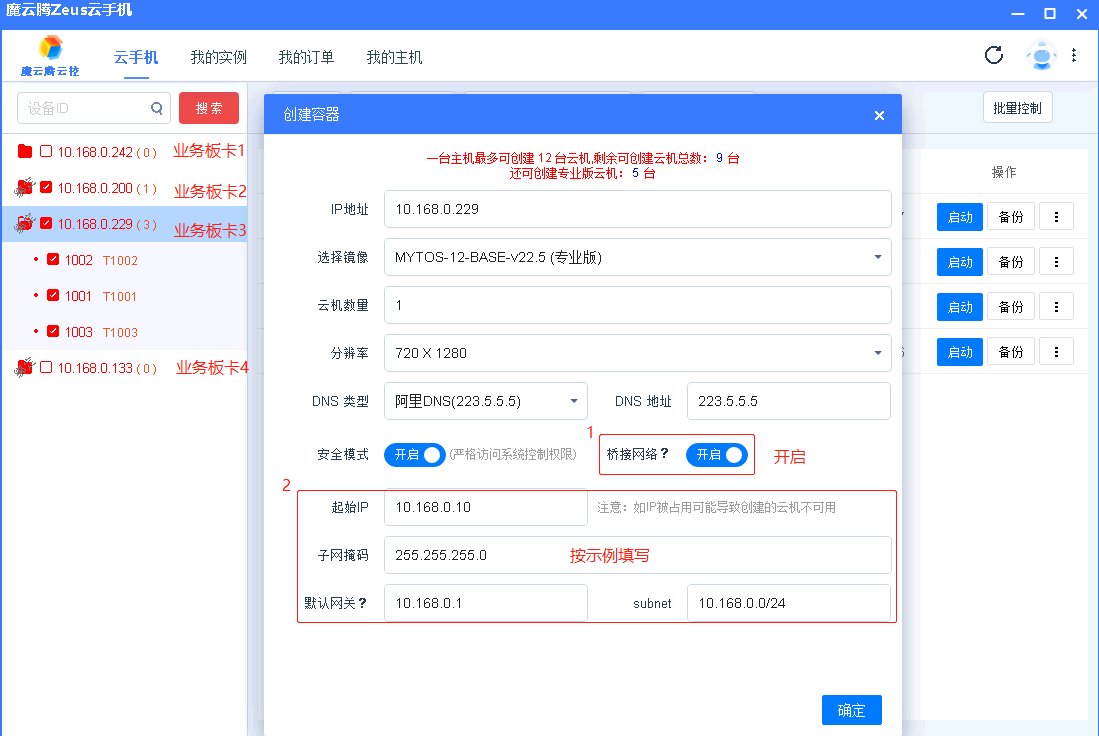
Task: Click the 启动 button for the first device row
Action: [x=959, y=216]
